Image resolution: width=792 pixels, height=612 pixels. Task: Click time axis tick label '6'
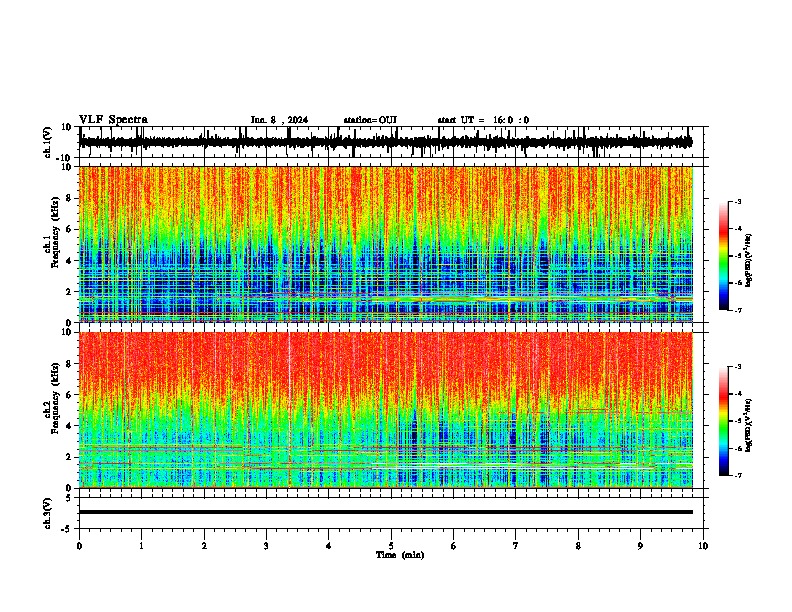coord(454,546)
